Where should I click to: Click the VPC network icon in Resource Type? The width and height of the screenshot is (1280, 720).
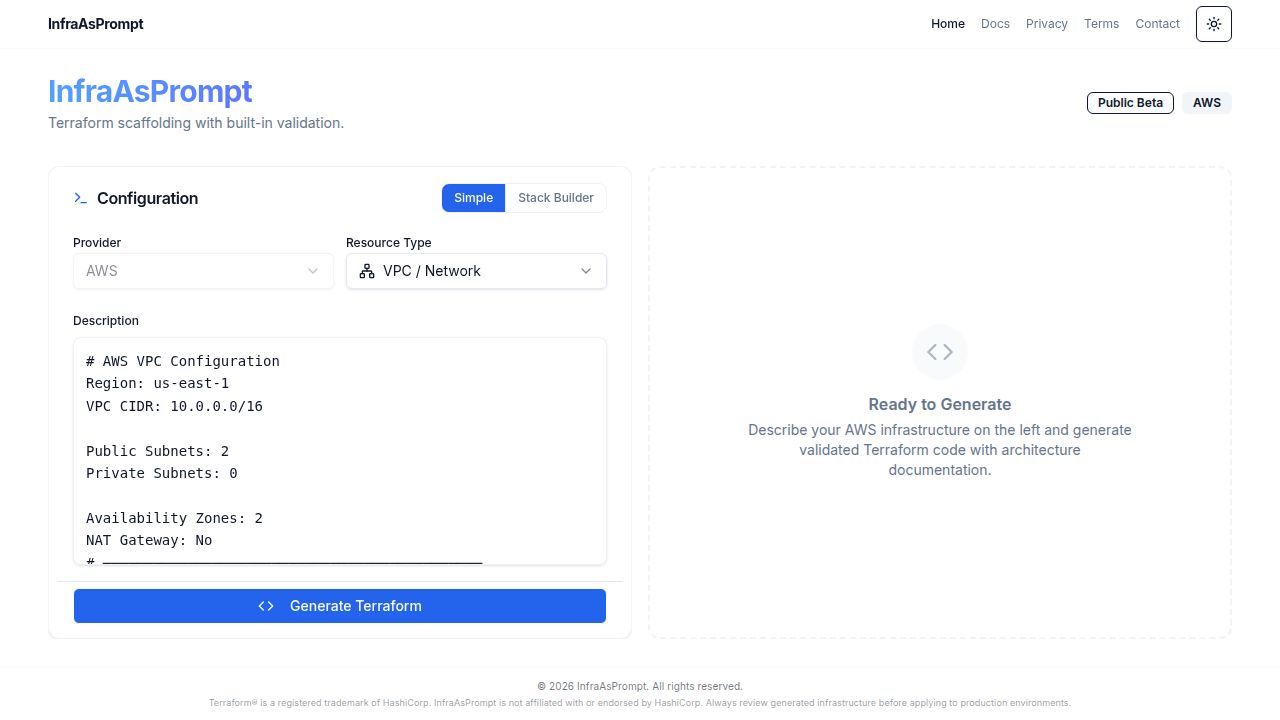[x=367, y=271]
